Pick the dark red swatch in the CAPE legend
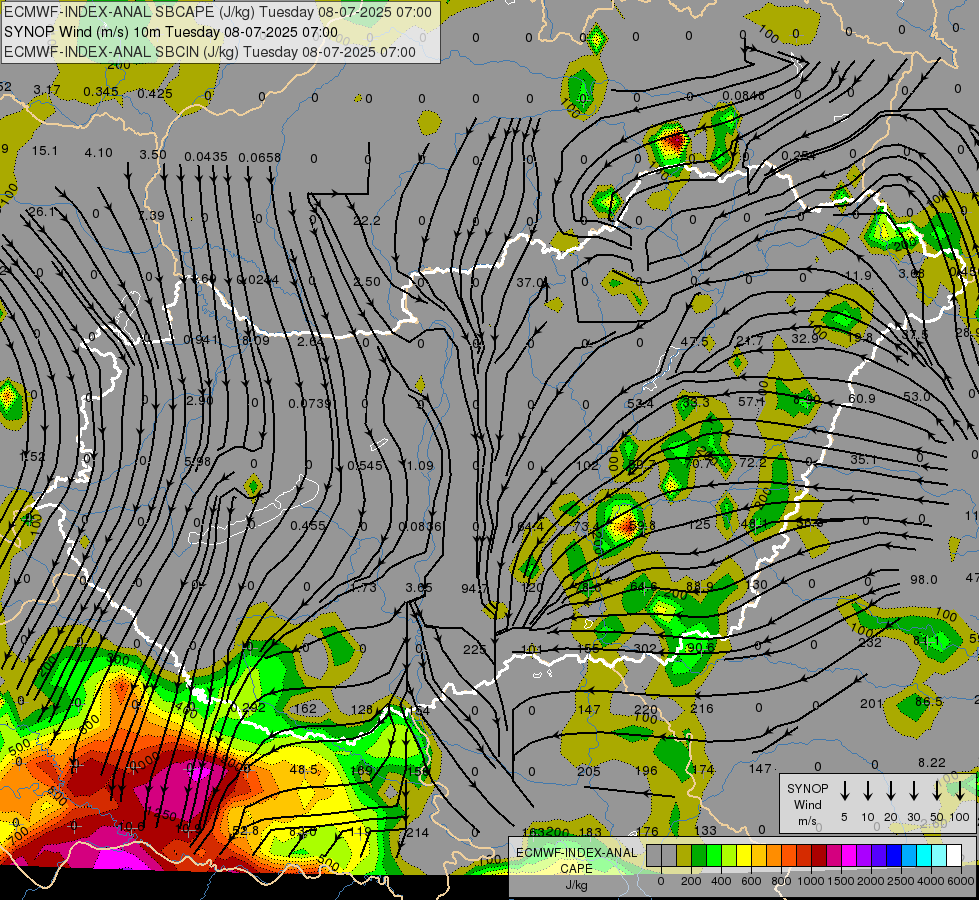Screen dimensions: 979x900 click(x=819, y=856)
